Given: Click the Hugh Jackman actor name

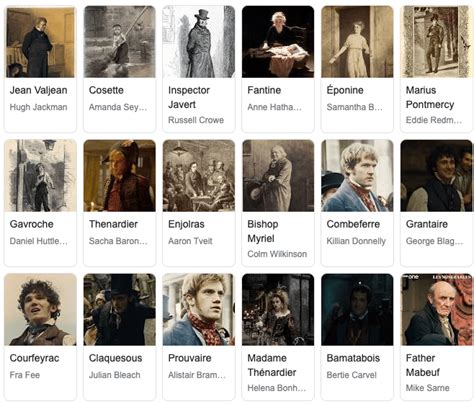Looking at the screenshot, I should (x=38, y=107).
